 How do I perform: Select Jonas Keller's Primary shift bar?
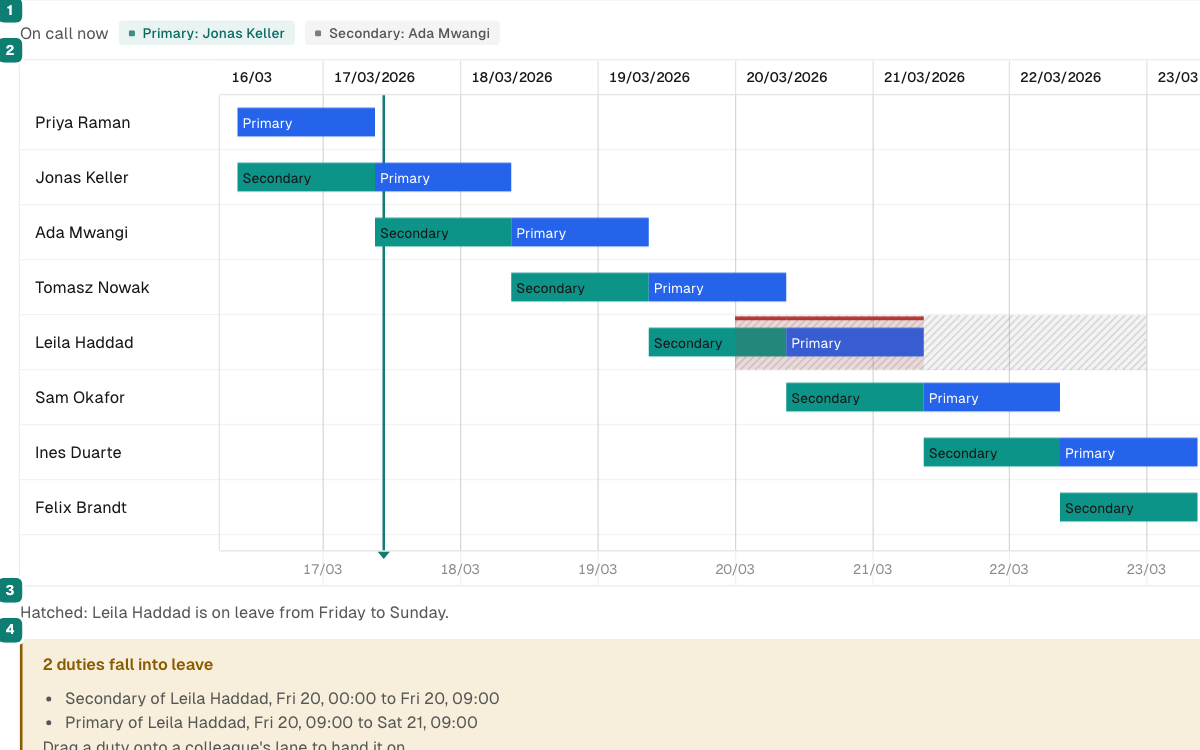point(443,177)
